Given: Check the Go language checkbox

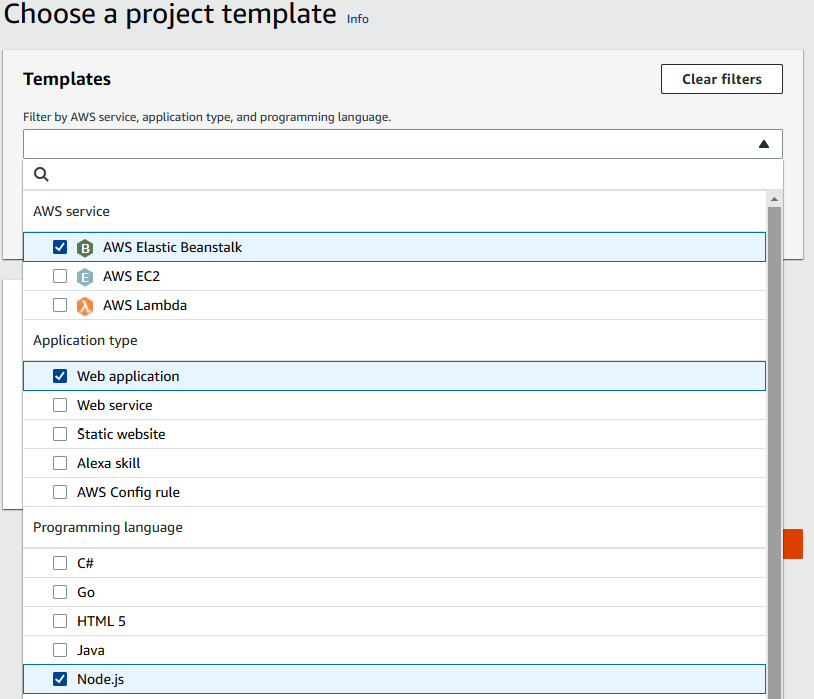Looking at the screenshot, I should click(x=60, y=592).
